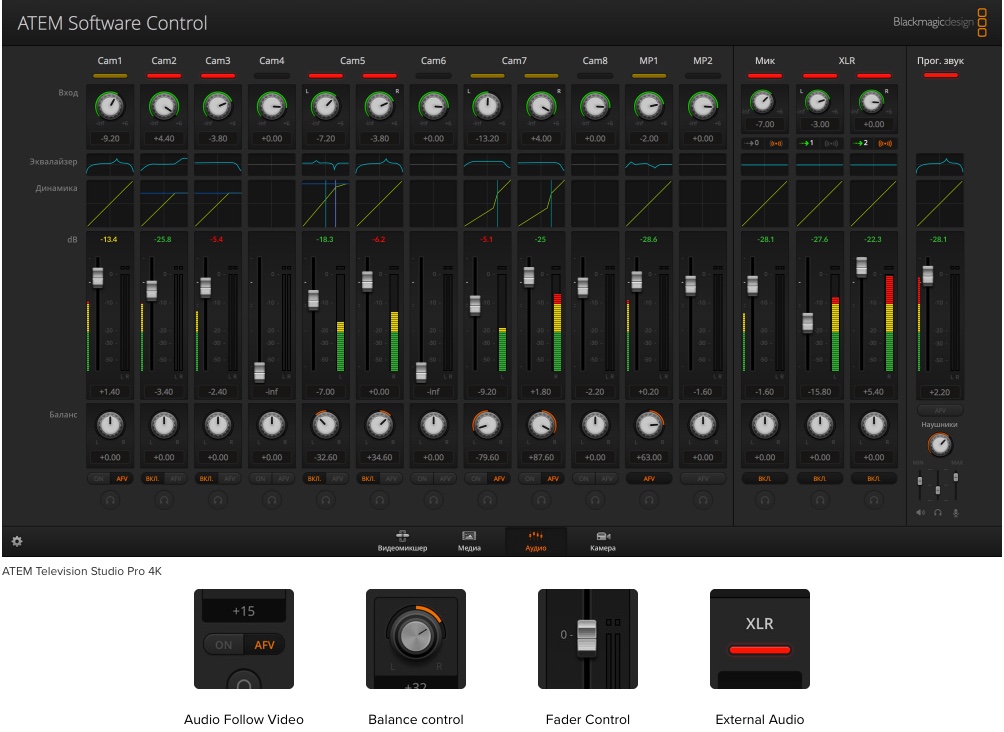Click the Прог. звук master fader handle
The height and width of the screenshot is (732, 1004).
coord(928,274)
